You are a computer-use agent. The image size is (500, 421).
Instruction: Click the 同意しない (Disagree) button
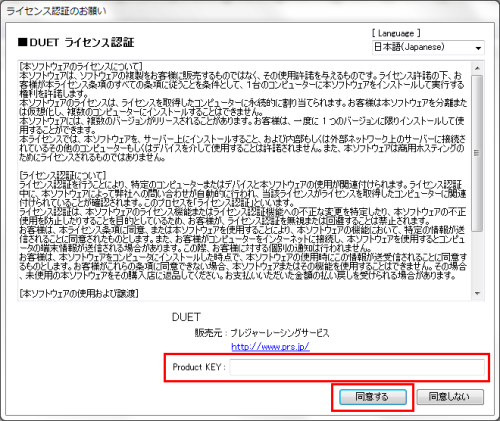(x=450, y=397)
